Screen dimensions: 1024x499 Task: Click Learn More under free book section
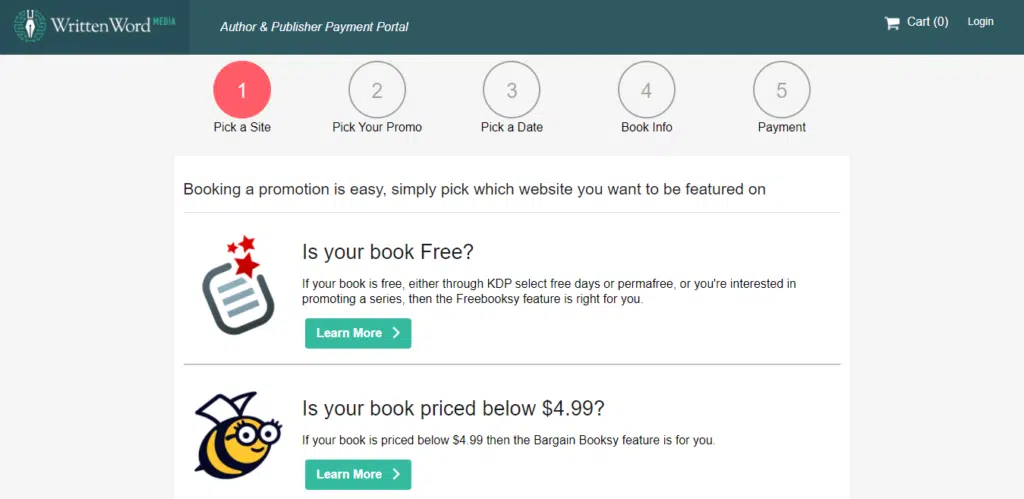coord(358,333)
